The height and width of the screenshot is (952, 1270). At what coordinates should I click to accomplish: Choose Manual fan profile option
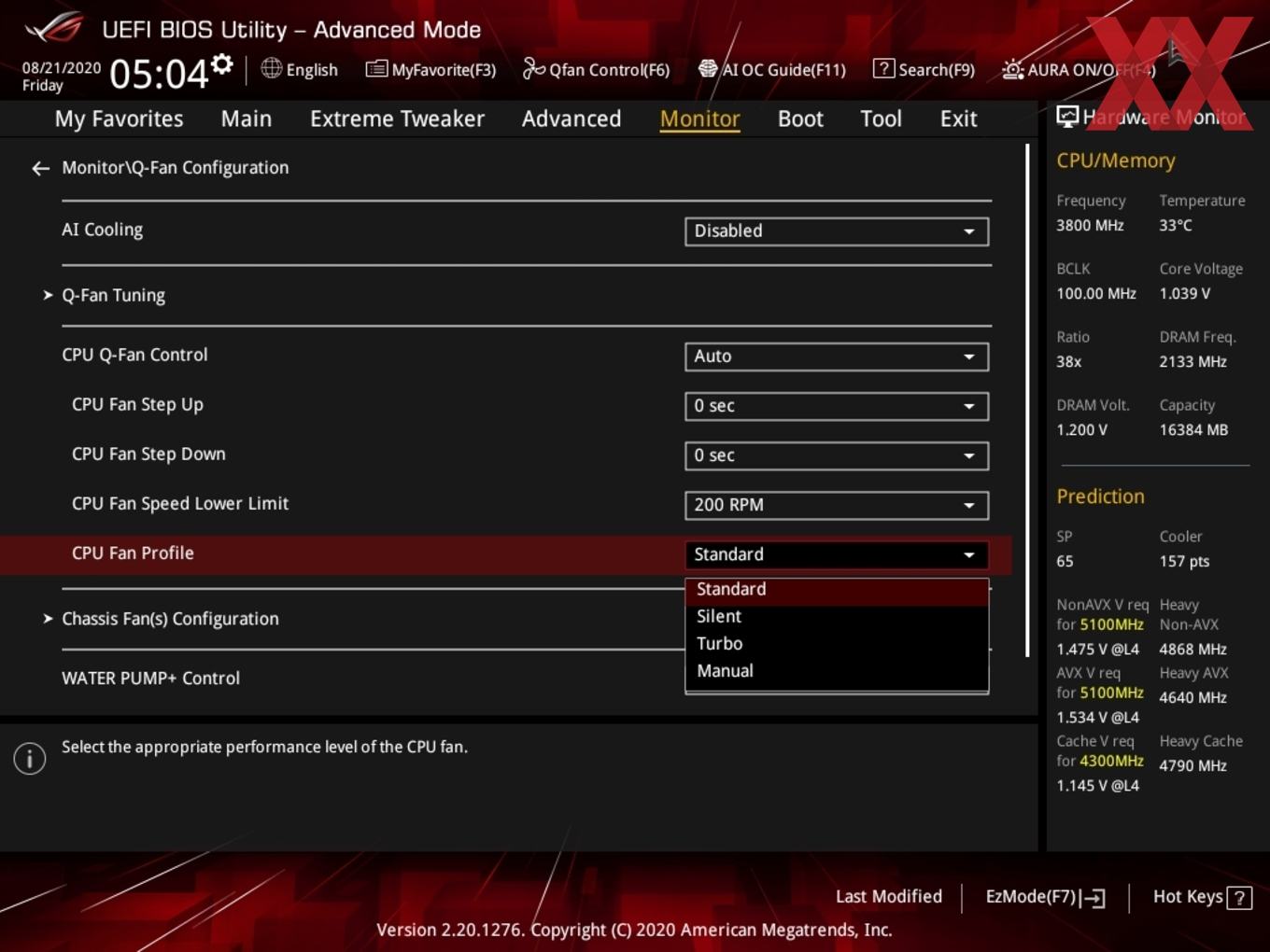[x=837, y=671]
